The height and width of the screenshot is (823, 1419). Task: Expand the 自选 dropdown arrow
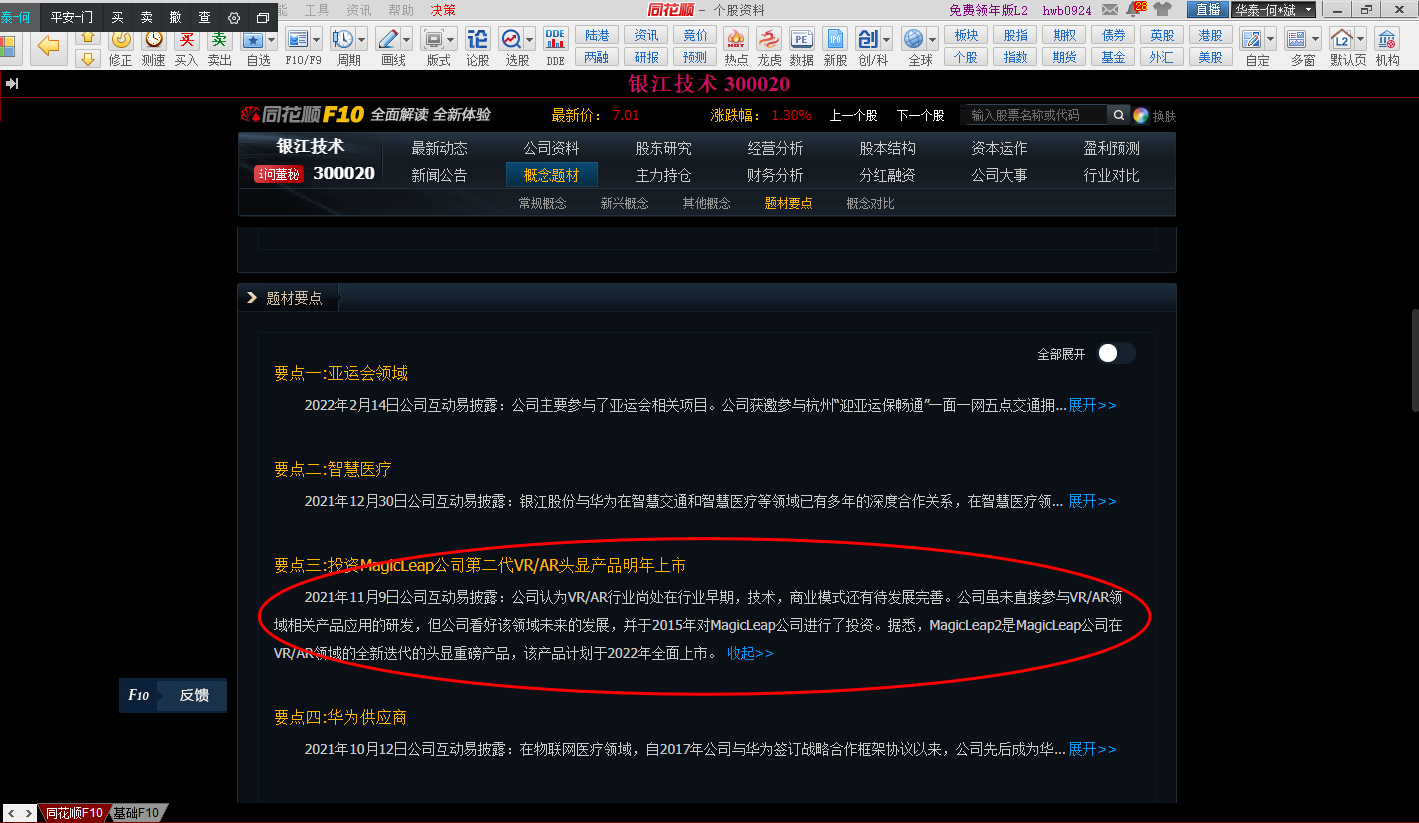(271, 41)
